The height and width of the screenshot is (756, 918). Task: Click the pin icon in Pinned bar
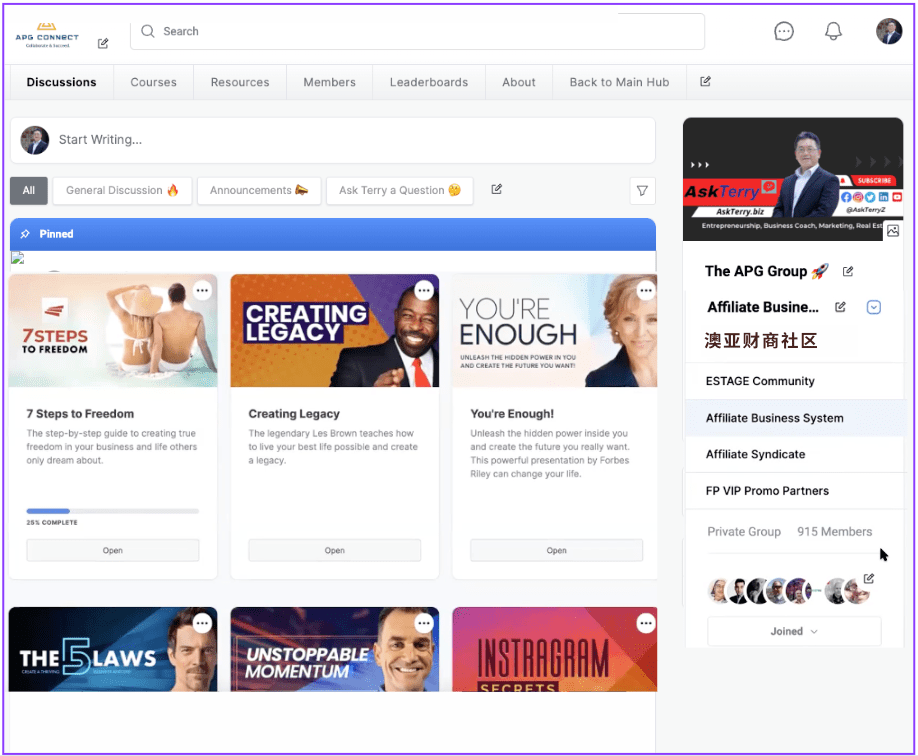coord(25,234)
